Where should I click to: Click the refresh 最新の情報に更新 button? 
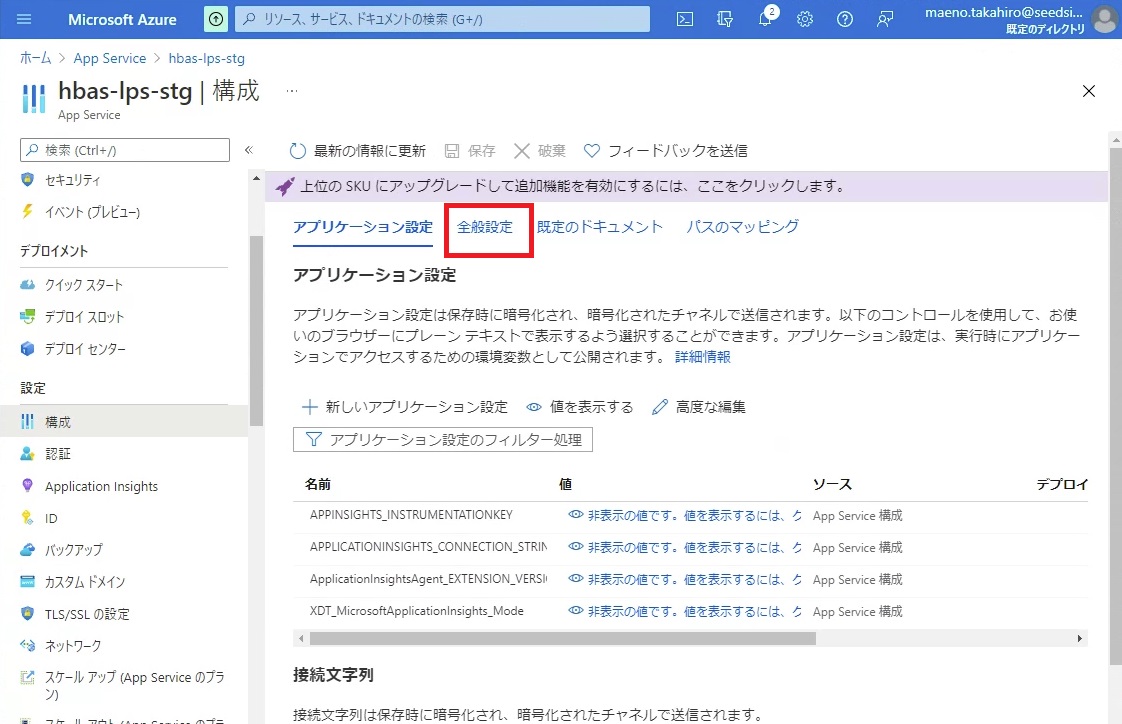[x=358, y=151]
